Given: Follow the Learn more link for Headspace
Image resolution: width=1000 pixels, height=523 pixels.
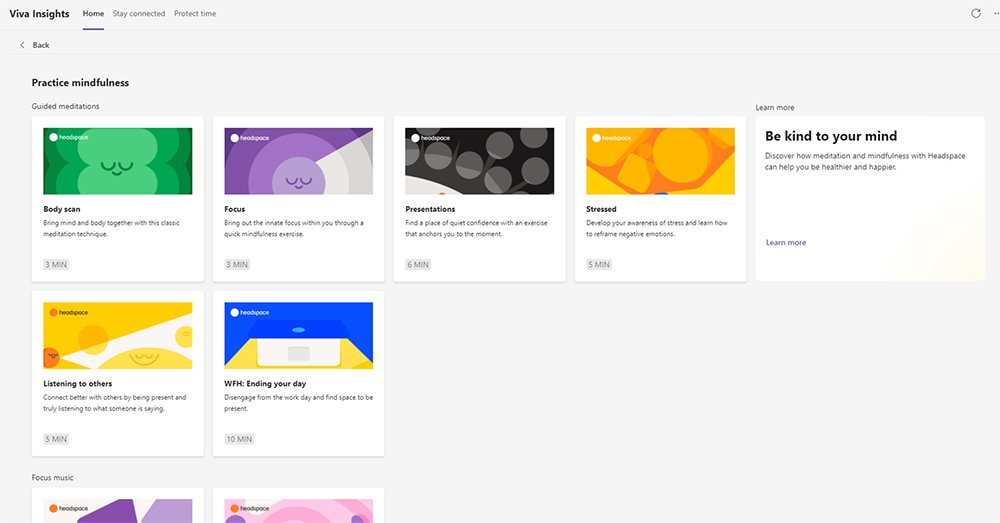Looking at the screenshot, I should [786, 242].
